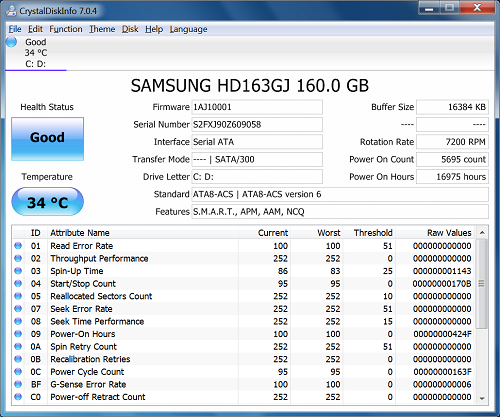Click status dot for Recalibration Retries row

point(18,359)
